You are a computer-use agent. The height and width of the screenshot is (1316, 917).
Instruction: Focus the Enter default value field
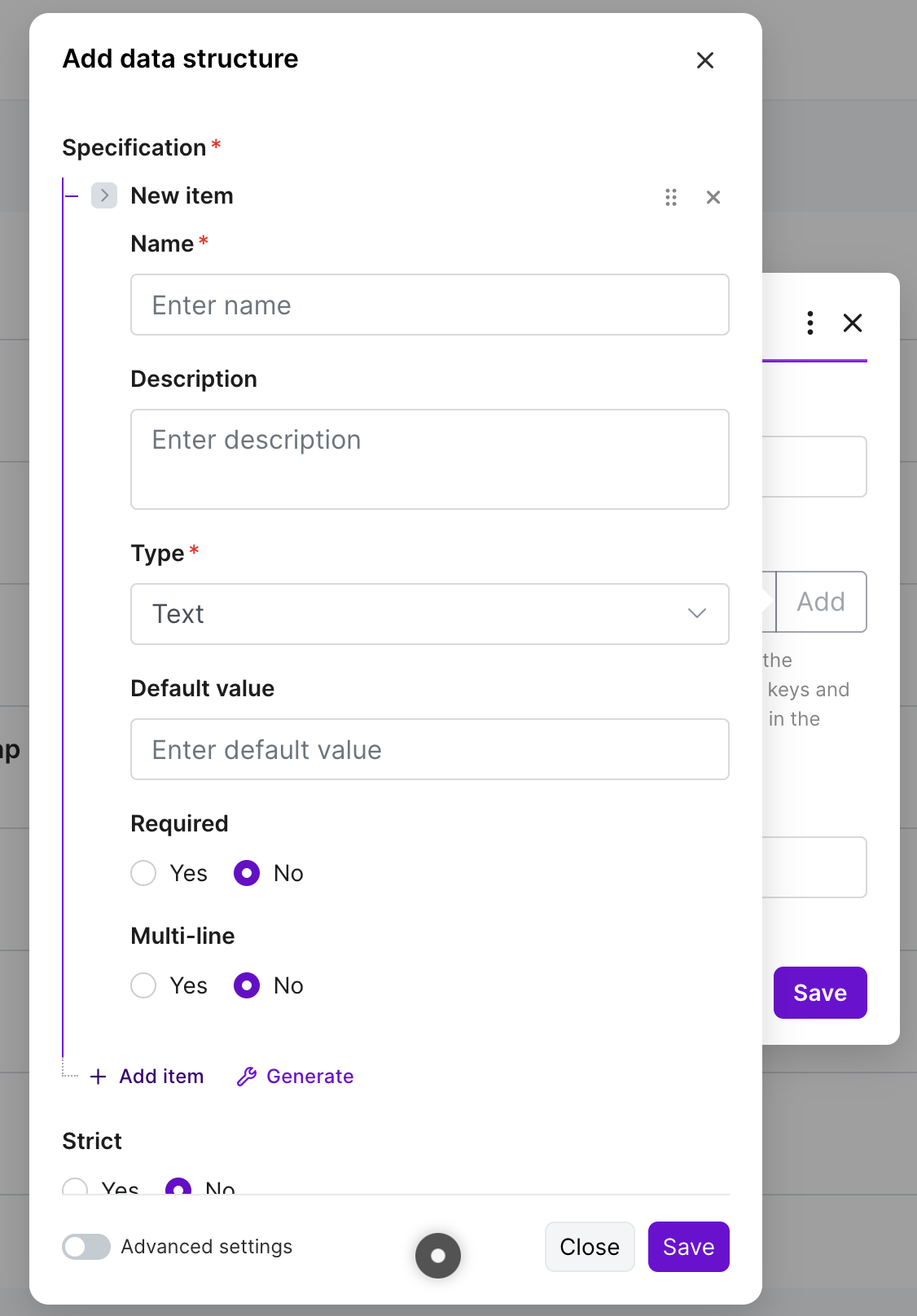pyautogui.click(x=430, y=749)
